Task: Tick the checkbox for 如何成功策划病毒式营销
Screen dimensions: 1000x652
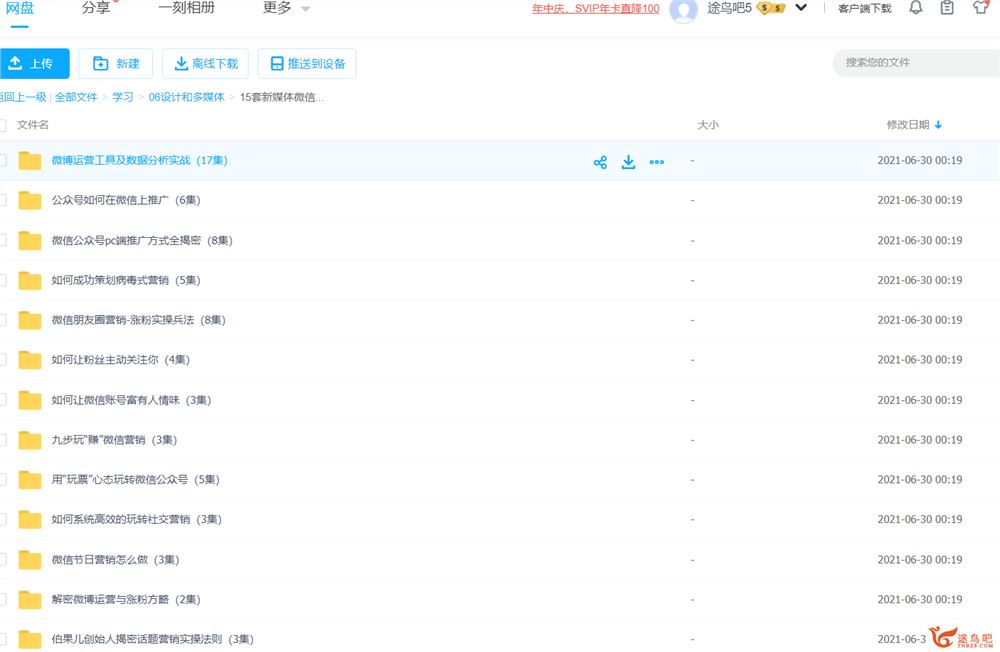Action: (3, 280)
